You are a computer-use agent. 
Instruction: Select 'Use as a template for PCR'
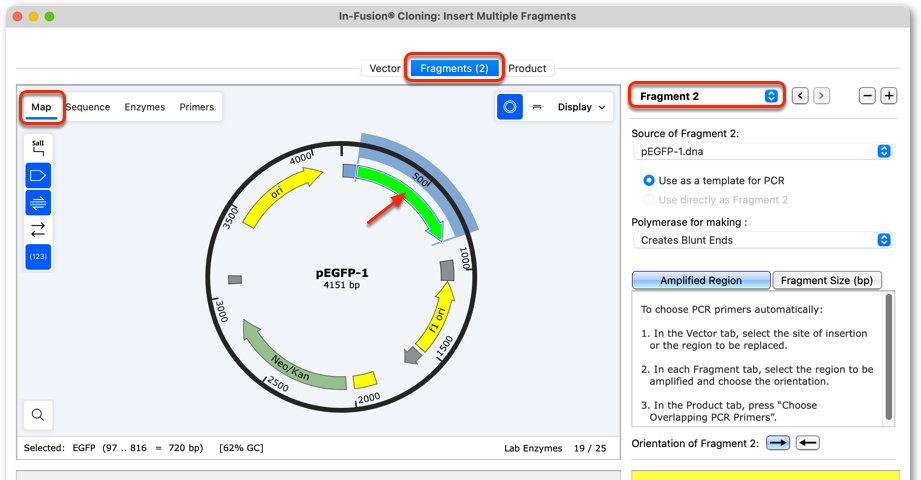714,180
